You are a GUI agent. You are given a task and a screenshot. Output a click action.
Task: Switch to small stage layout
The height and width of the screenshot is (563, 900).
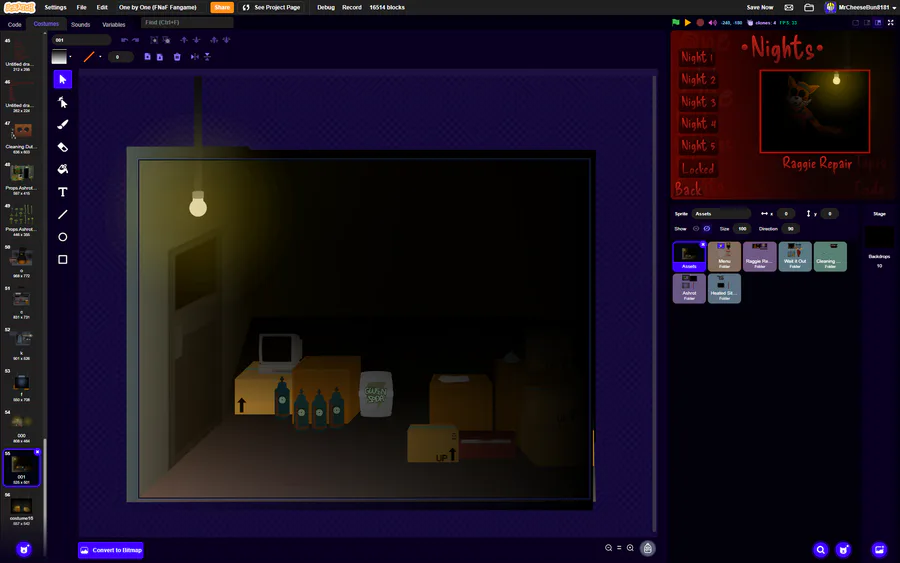coord(867,22)
